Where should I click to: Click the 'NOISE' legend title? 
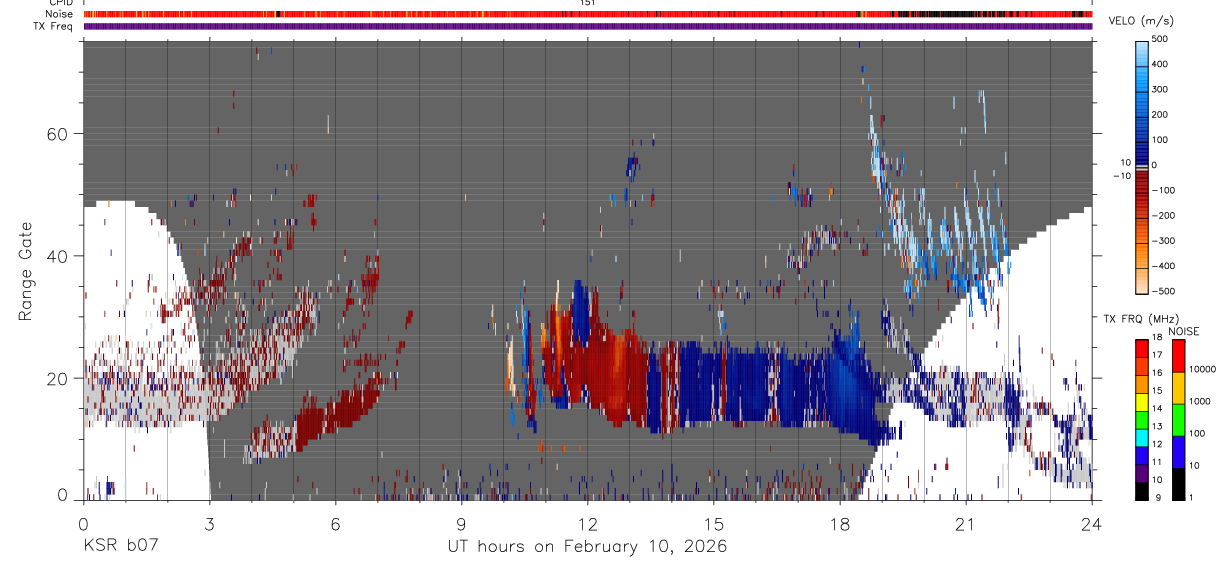pos(1183,332)
